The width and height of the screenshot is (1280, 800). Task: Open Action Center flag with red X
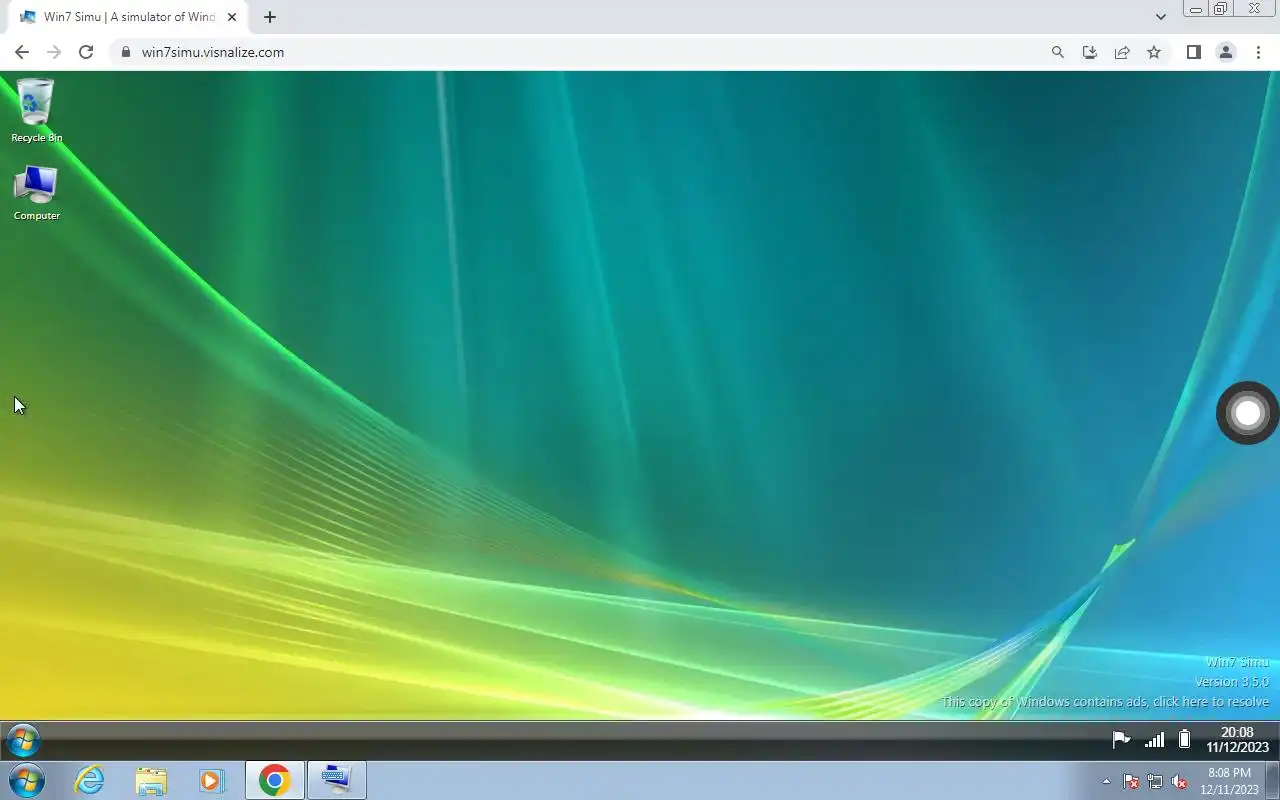pos(1131,781)
